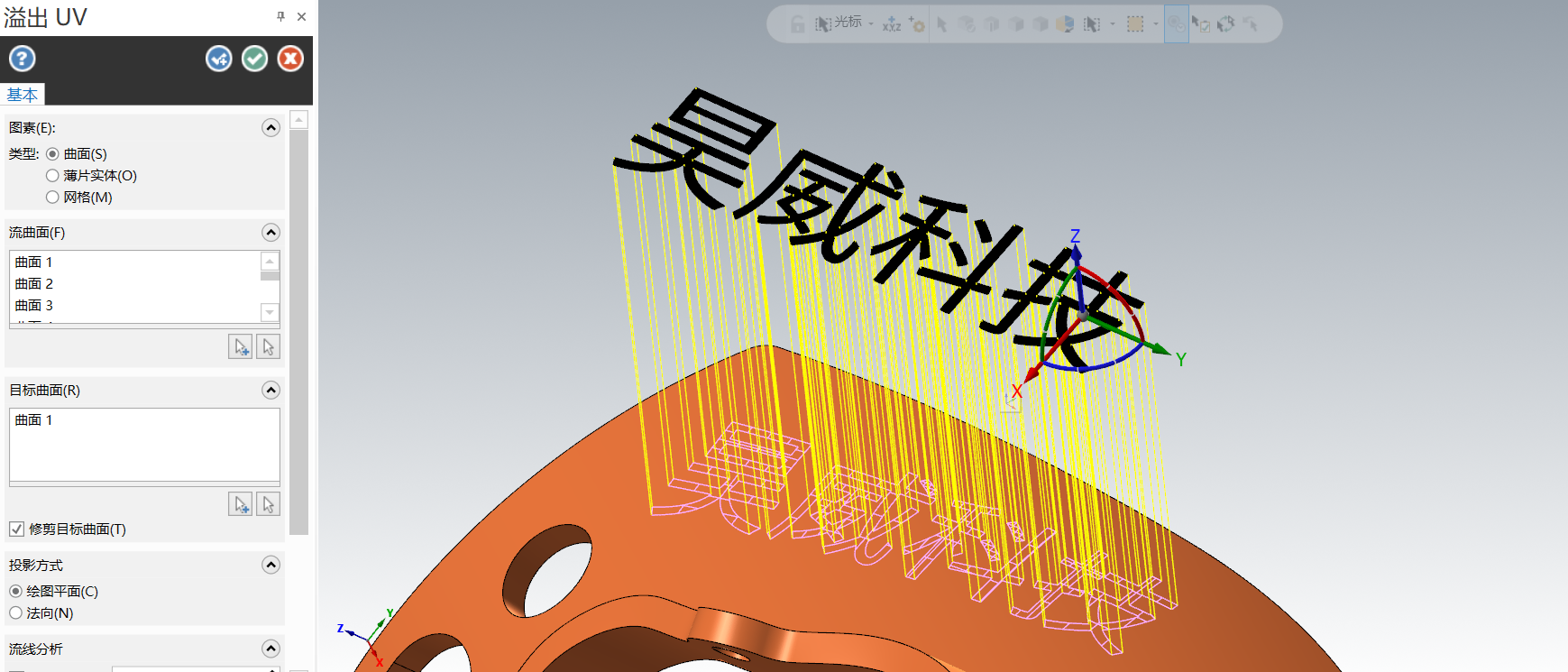Viewport: 1568px width, 672px height.
Task: Reselect all entities for 流曲面
Action: coord(268,347)
